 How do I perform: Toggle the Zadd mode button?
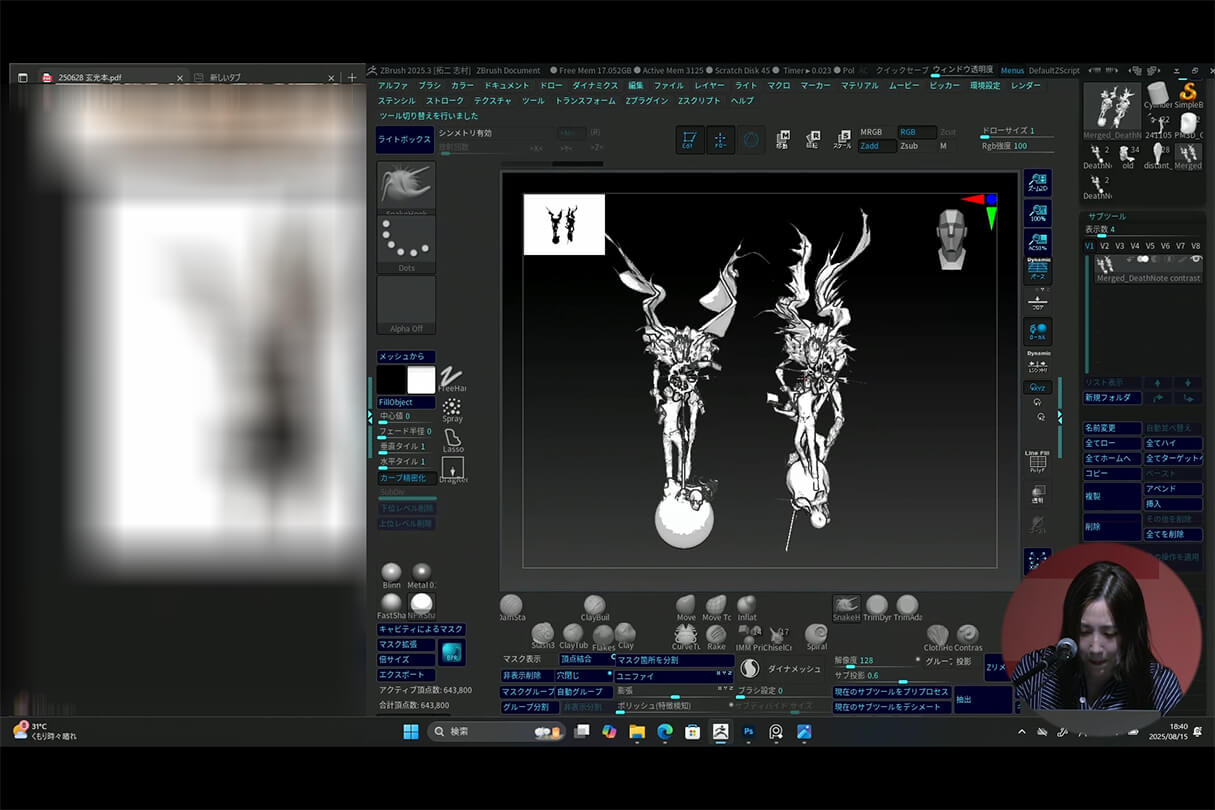(875, 146)
